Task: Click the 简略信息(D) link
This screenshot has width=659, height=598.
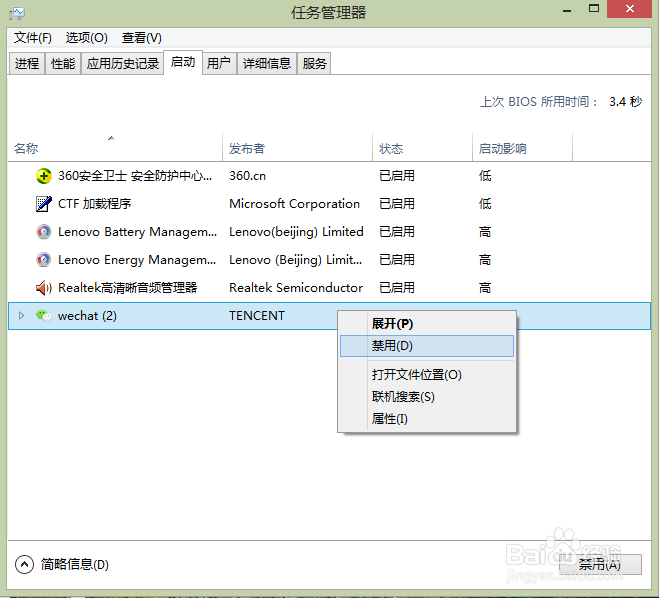Action: [75, 564]
